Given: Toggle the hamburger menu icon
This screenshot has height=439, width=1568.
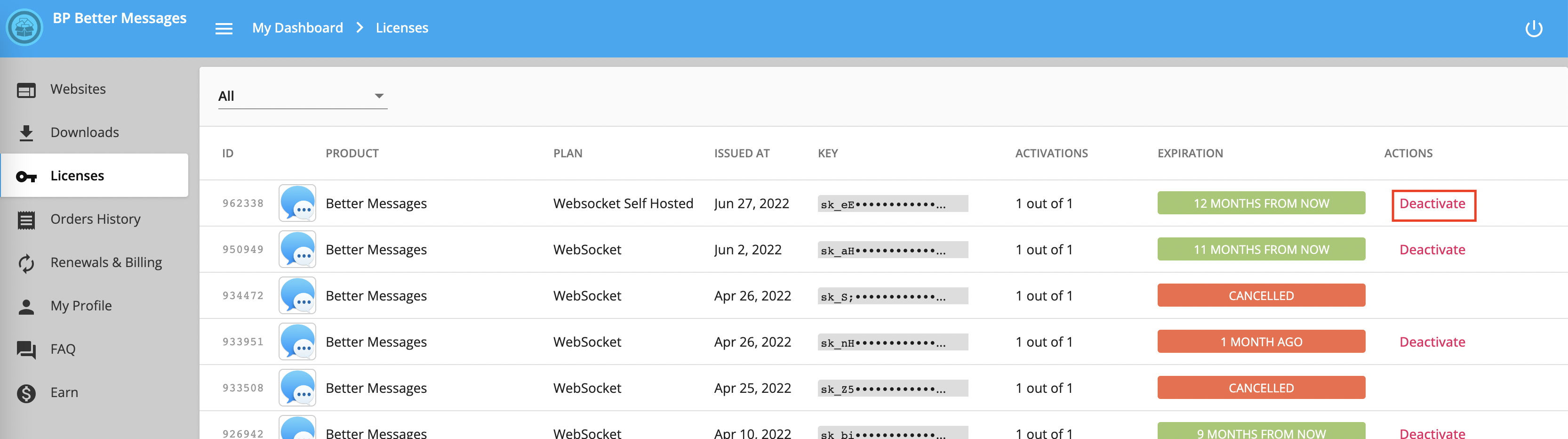Looking at the screenshot, I should [x=224, y=29].
